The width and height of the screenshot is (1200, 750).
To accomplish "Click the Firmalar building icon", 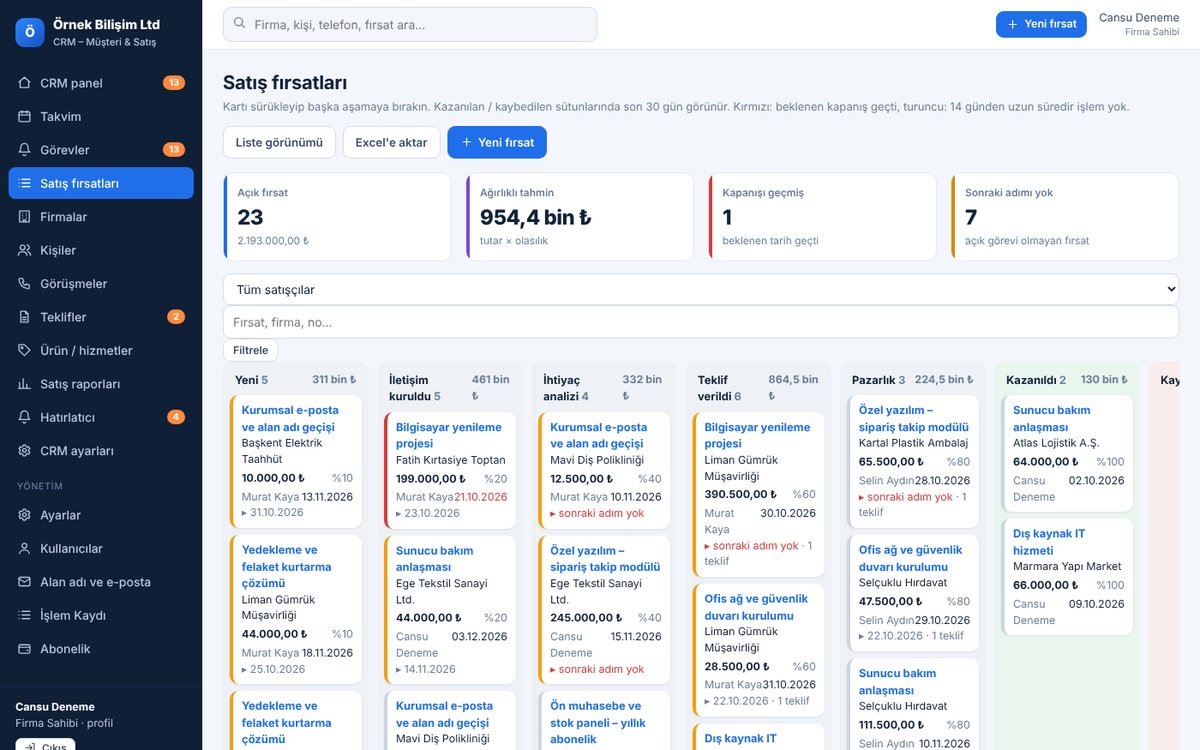I will click(25, 217).
